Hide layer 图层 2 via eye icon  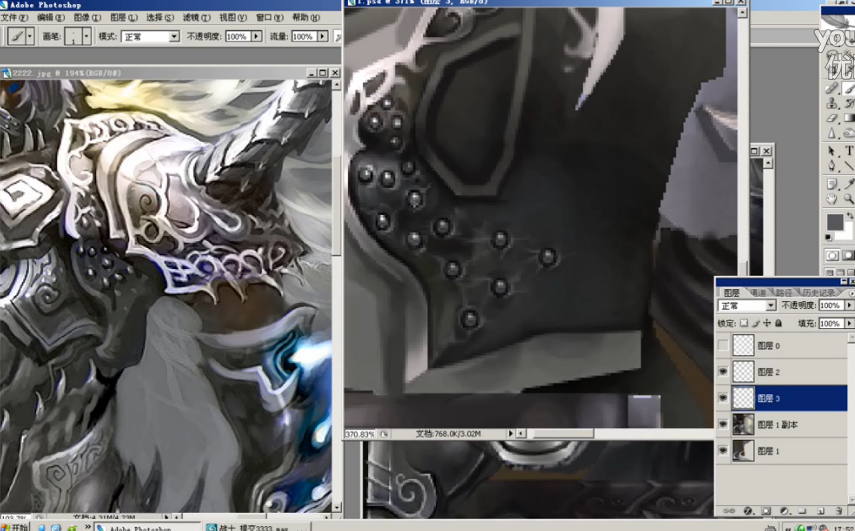coord(723,372)
